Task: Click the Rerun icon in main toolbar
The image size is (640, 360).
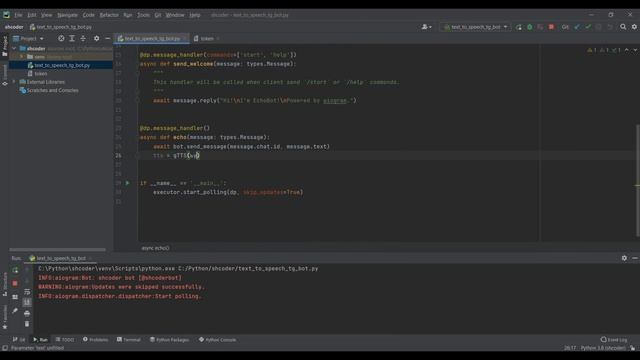Action: [518, 27]
